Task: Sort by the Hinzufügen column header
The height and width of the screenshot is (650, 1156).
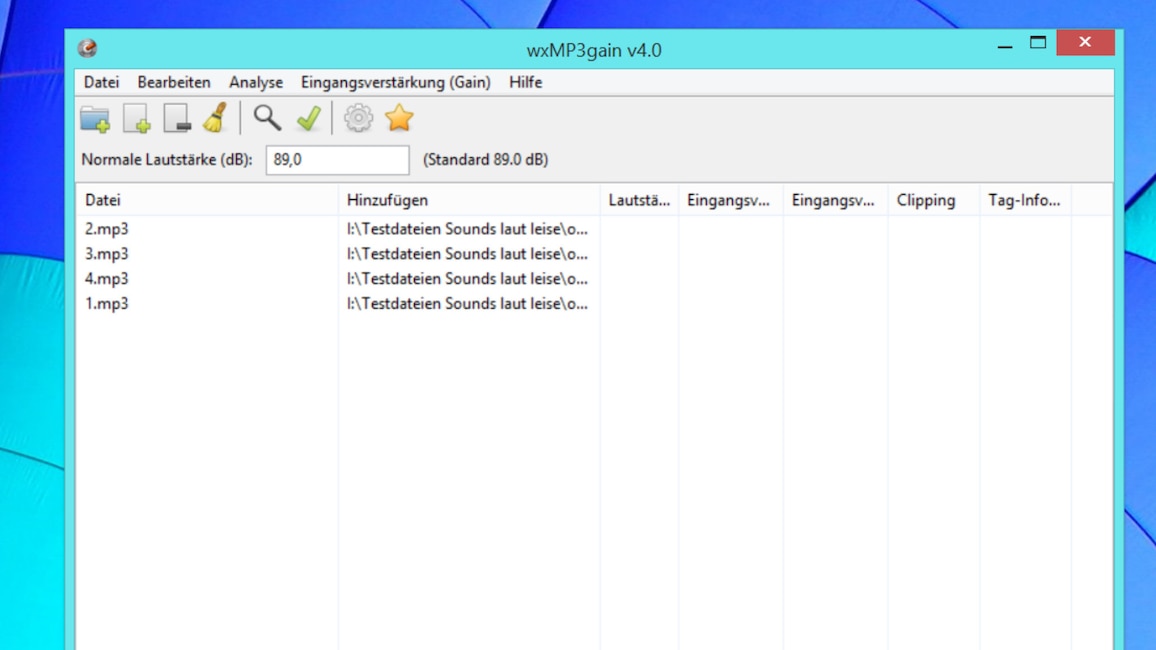Action: 469,200
